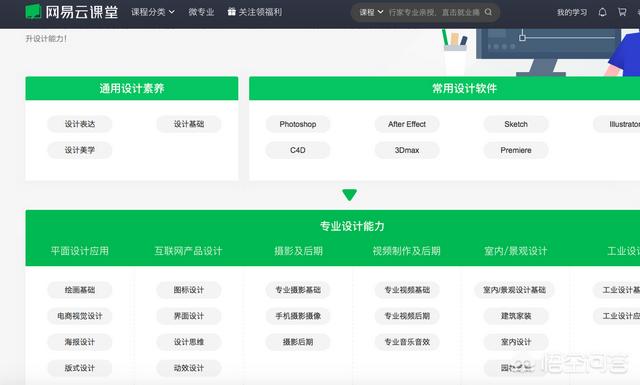Open the 设计思维 course tag
This screenshot has height=385, width=640.
click(189, 342)
